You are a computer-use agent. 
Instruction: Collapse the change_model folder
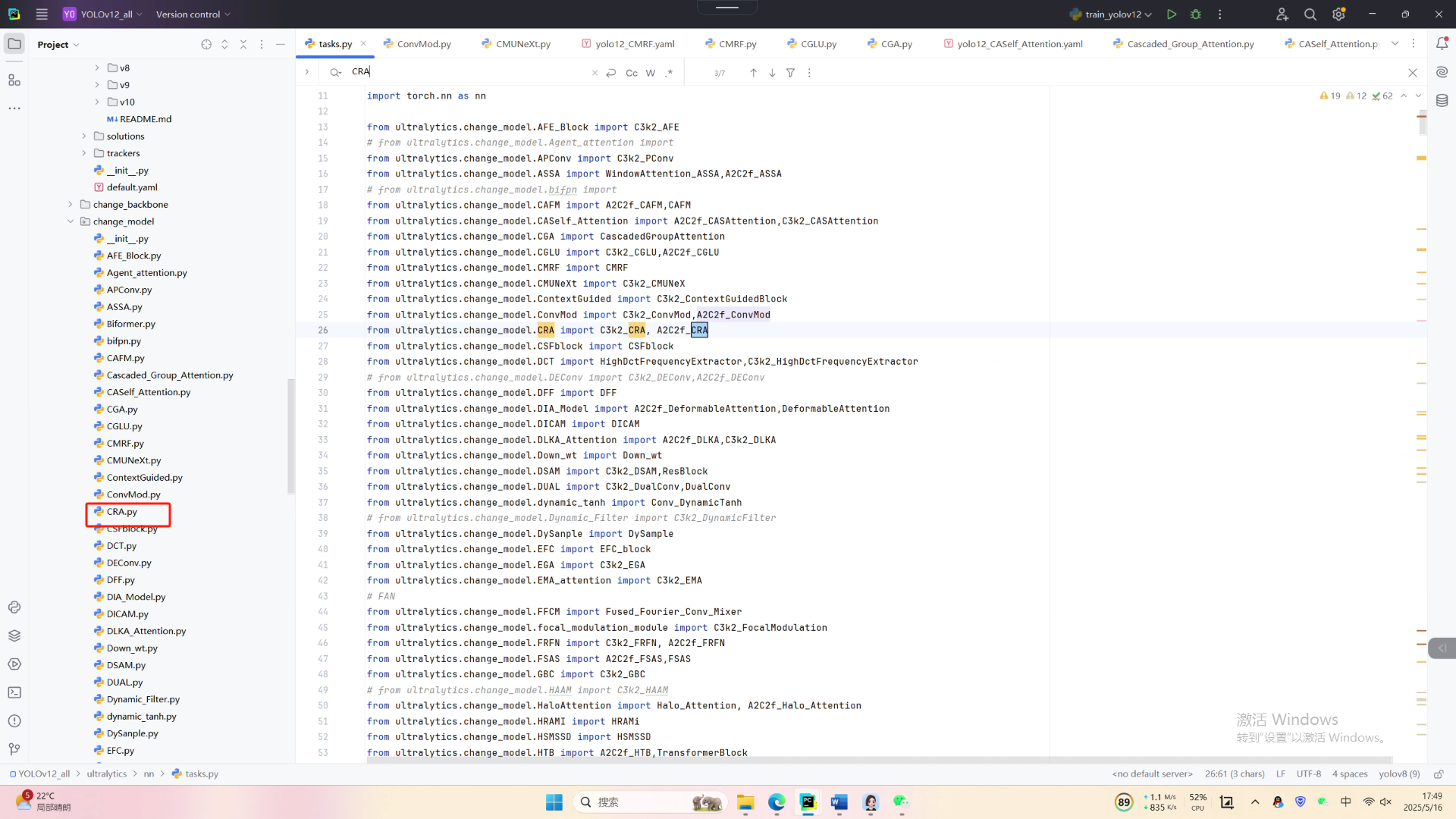coord(71,221)
